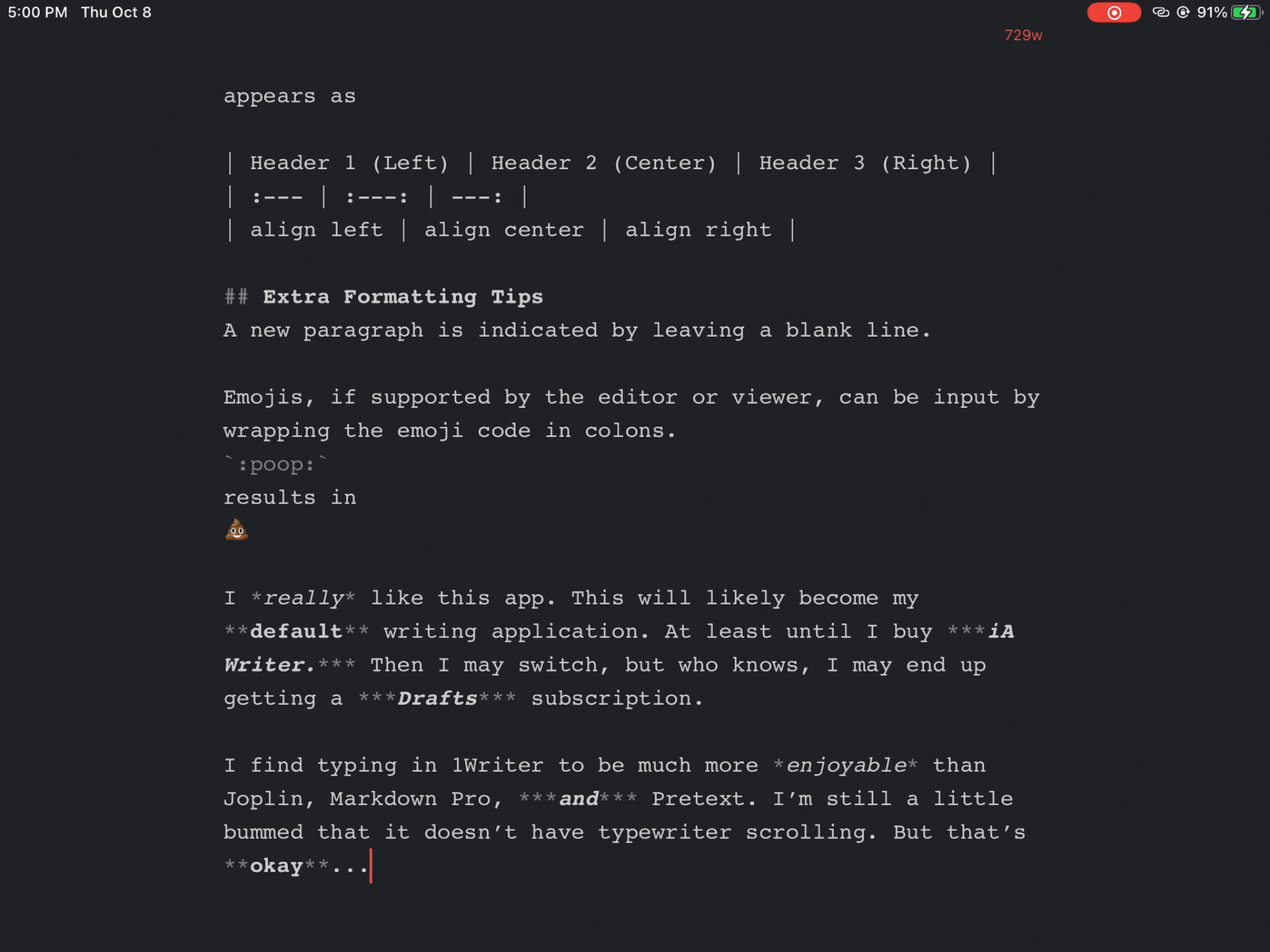Place cursor on the :poop: code snippet

tap(275, 464)
